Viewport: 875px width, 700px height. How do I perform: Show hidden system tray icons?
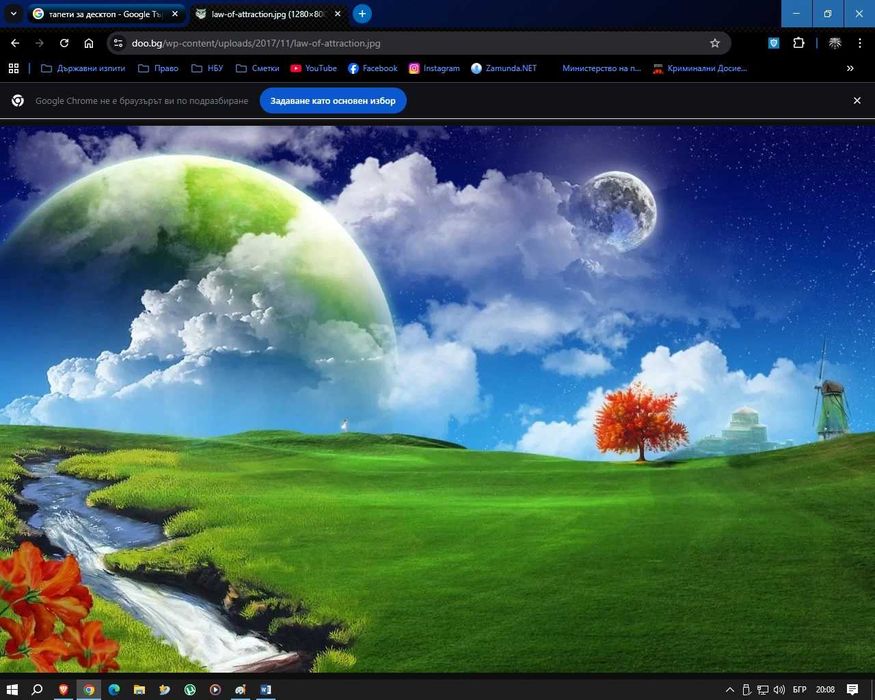point(729,690)
